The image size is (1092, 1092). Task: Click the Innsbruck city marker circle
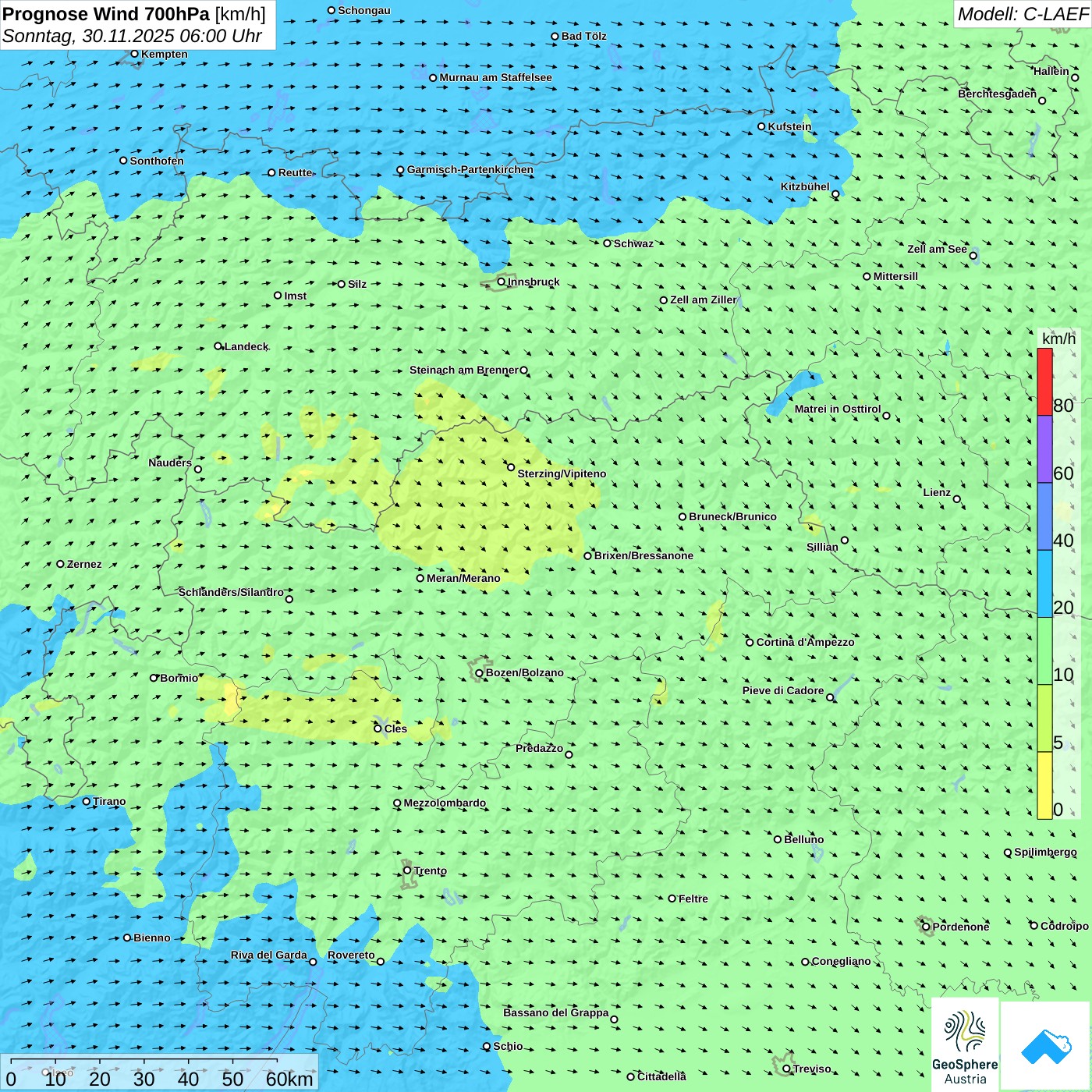tap(502, 282)
